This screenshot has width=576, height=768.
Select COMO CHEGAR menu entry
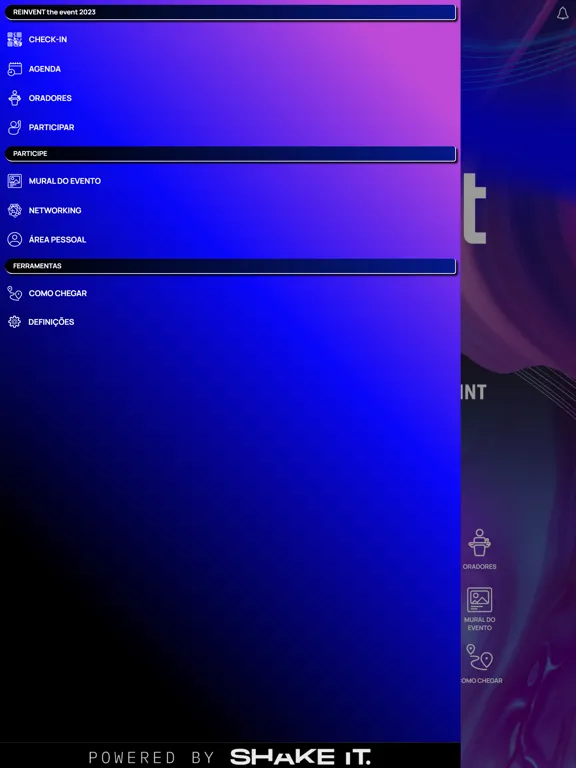[57, 293]
